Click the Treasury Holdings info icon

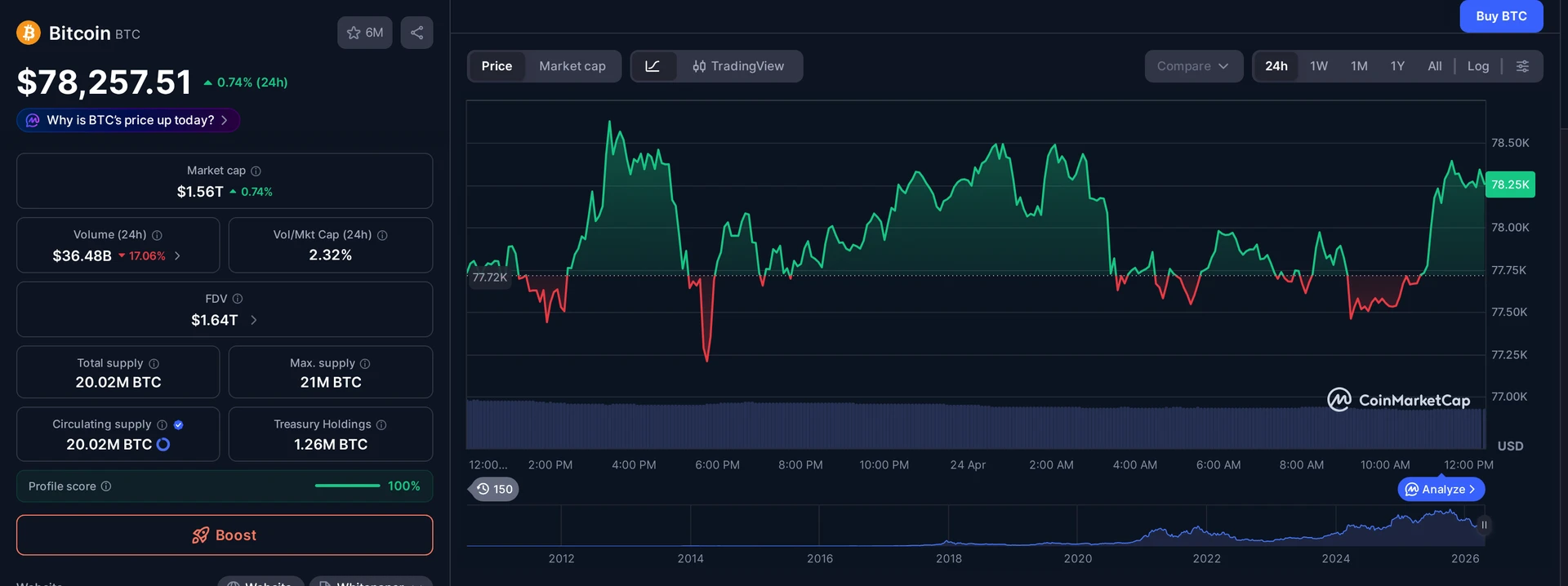coord(381,424)
